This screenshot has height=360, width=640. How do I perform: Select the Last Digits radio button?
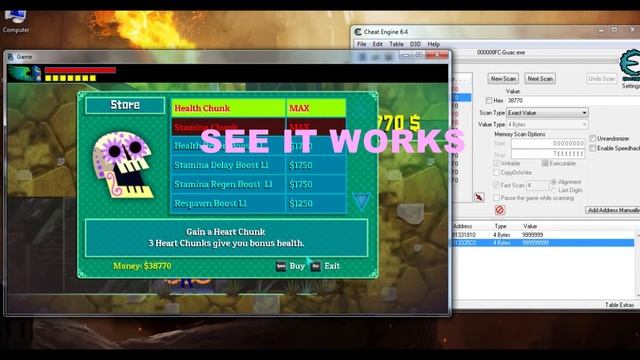tap(554, 190)
